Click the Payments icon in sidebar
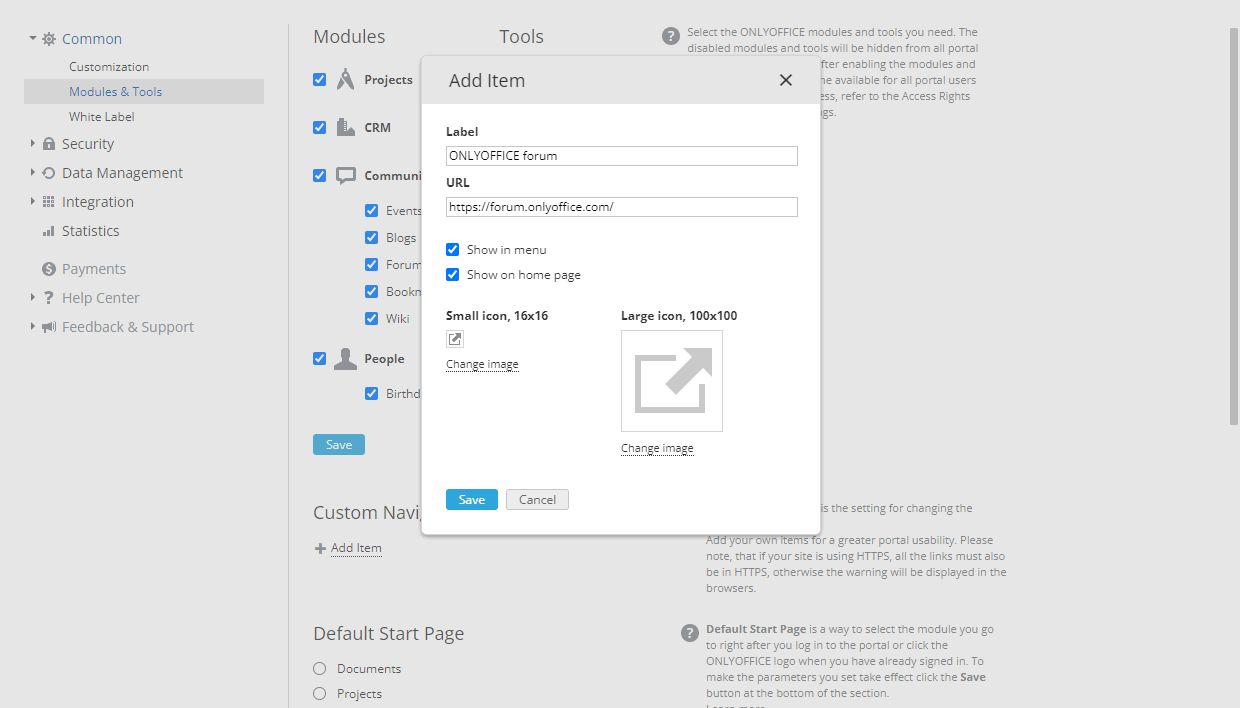The width and height of the screenshot is (1240, 708). click(49, 268)
